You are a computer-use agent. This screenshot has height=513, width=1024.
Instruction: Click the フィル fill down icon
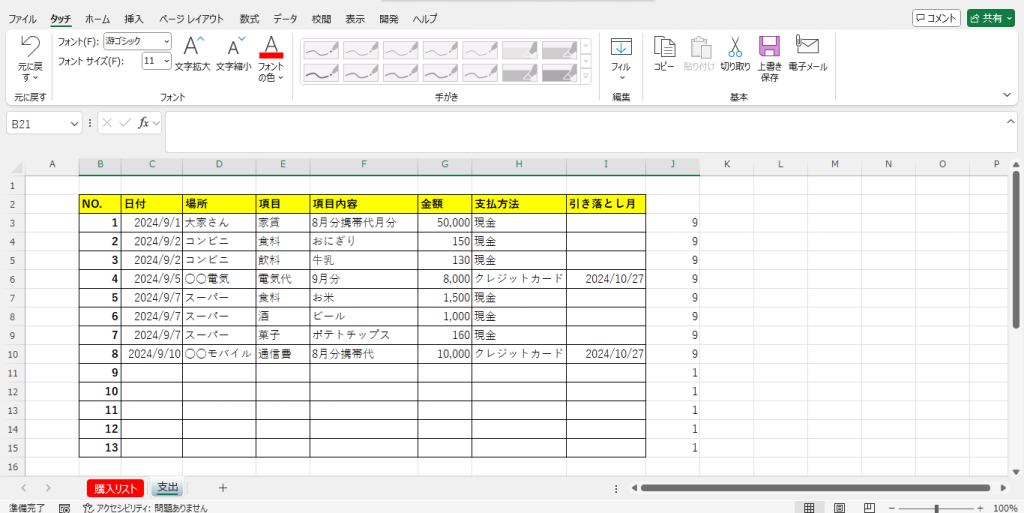(x=621, y=47)
